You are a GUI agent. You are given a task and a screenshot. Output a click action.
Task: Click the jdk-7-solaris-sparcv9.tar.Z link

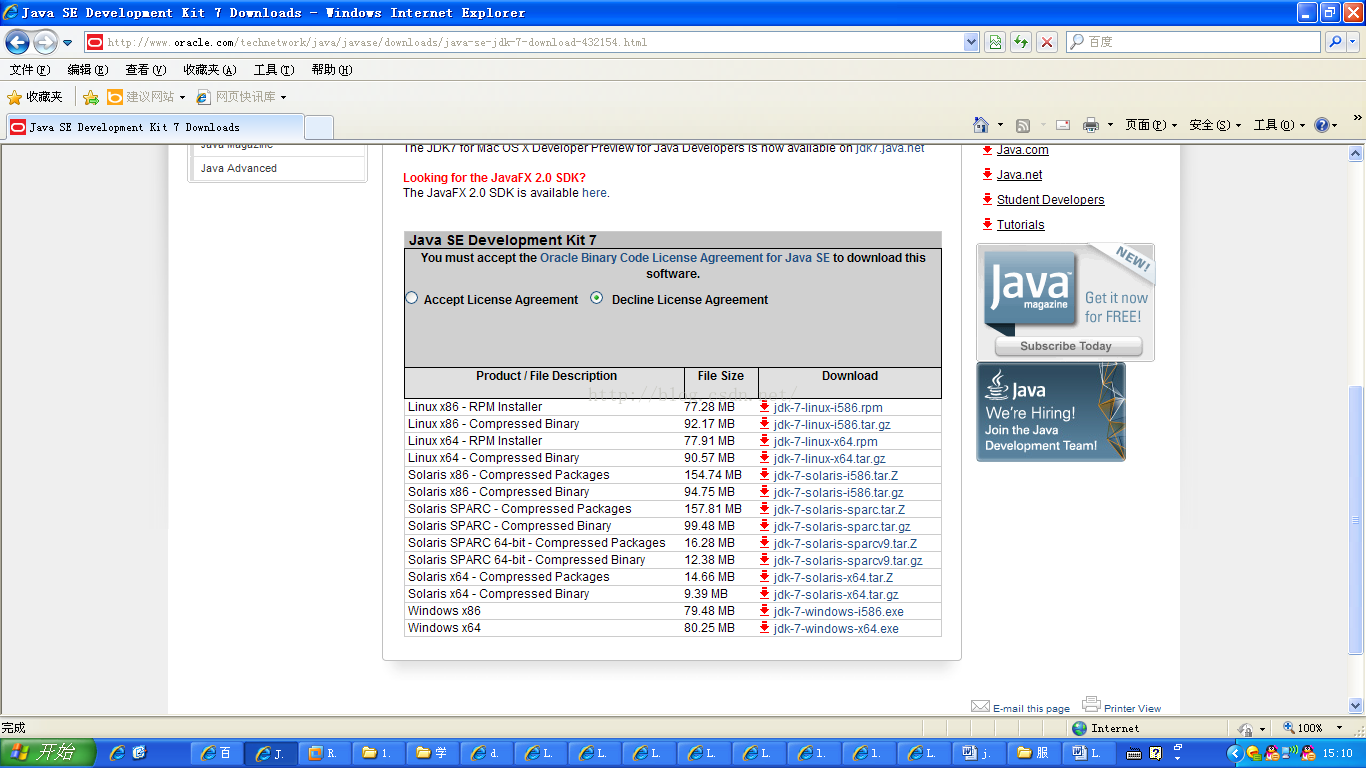tap(845, 543)
